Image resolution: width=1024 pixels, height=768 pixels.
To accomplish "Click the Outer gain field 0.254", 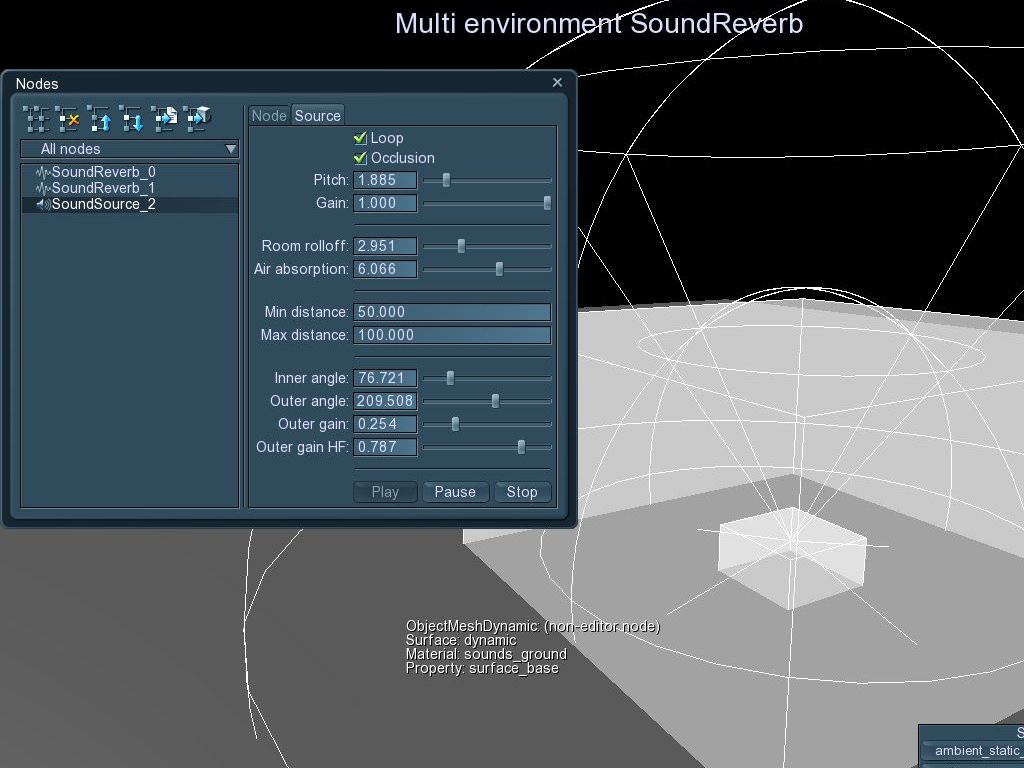I will tap(385, 424).
